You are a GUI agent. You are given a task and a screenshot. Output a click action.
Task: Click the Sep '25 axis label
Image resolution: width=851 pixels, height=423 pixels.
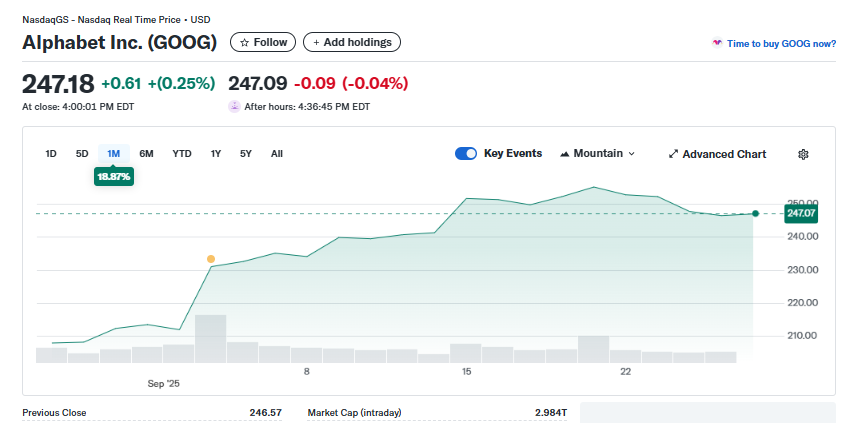(163, 384)
